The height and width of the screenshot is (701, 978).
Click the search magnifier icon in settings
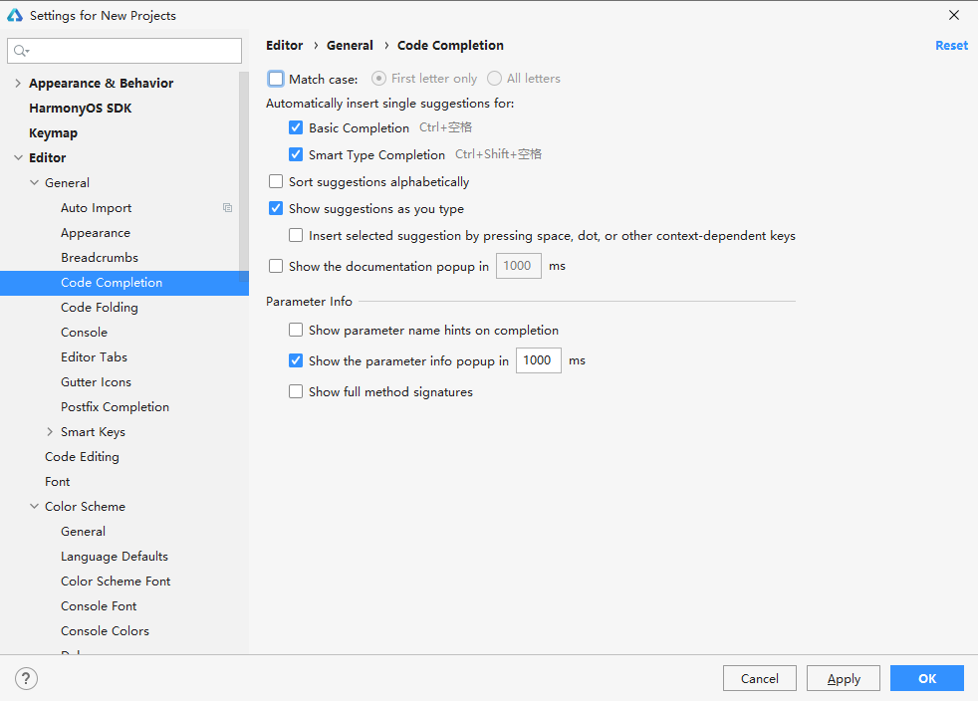coord(21,51)
